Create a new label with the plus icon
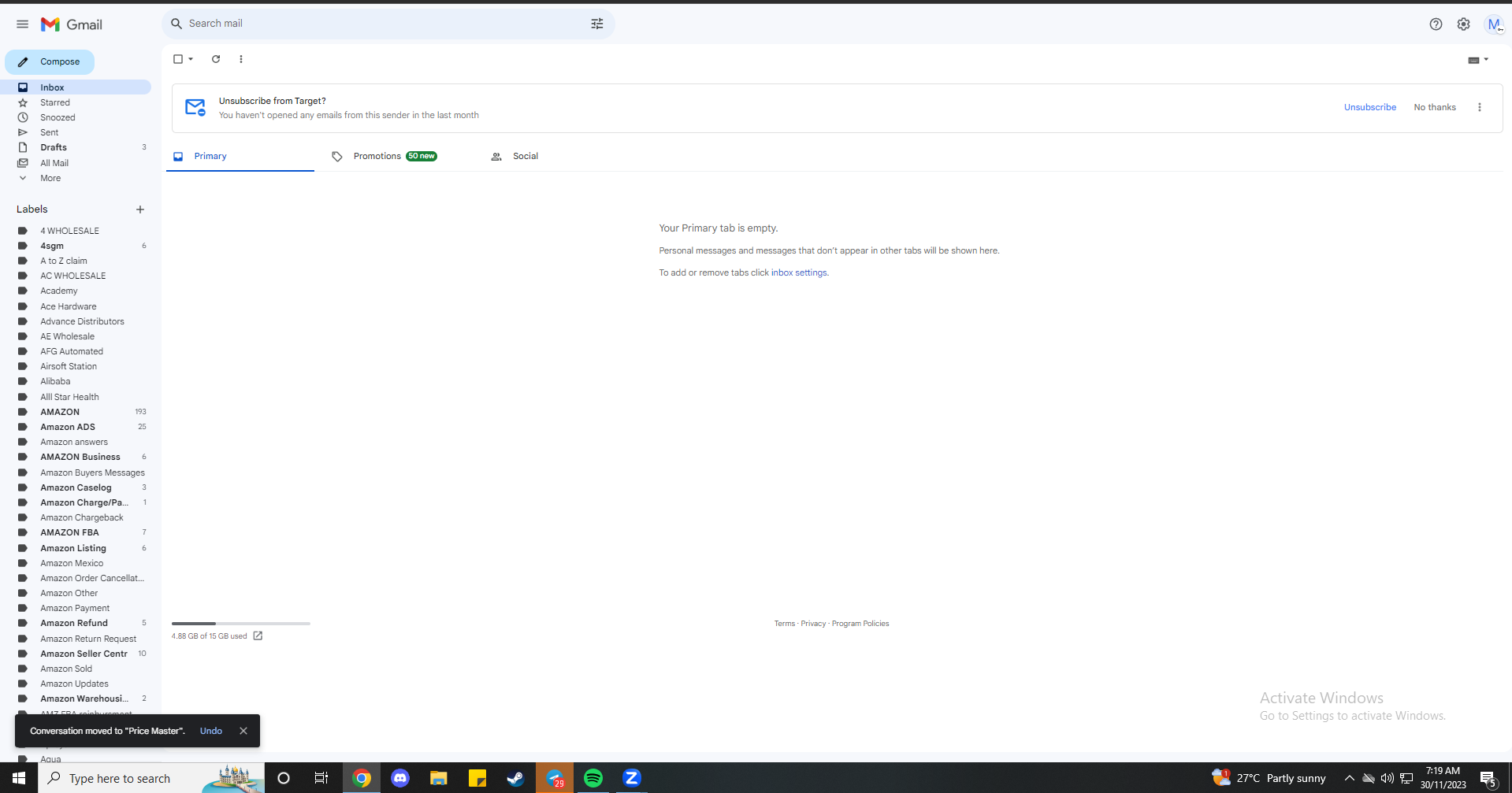This screenshot has width=1512, height=793. [x=140, y=209]
